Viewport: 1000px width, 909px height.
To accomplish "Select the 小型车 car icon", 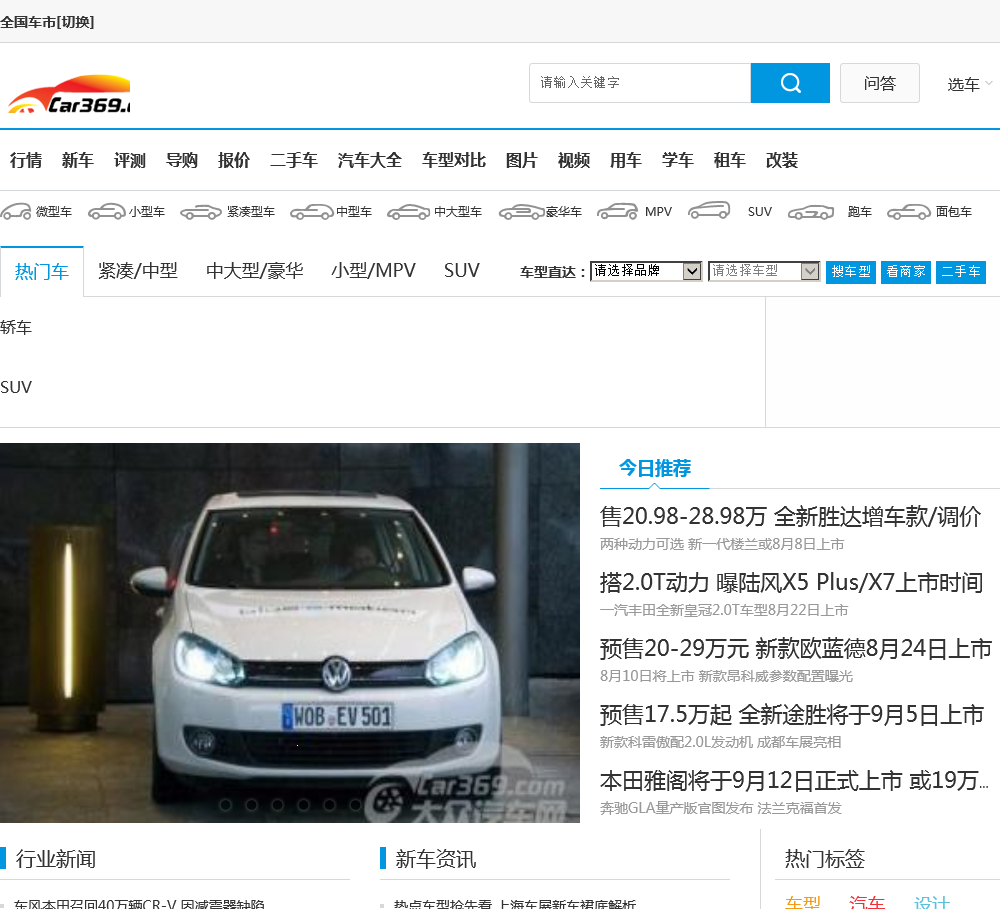I will [107, 211].
